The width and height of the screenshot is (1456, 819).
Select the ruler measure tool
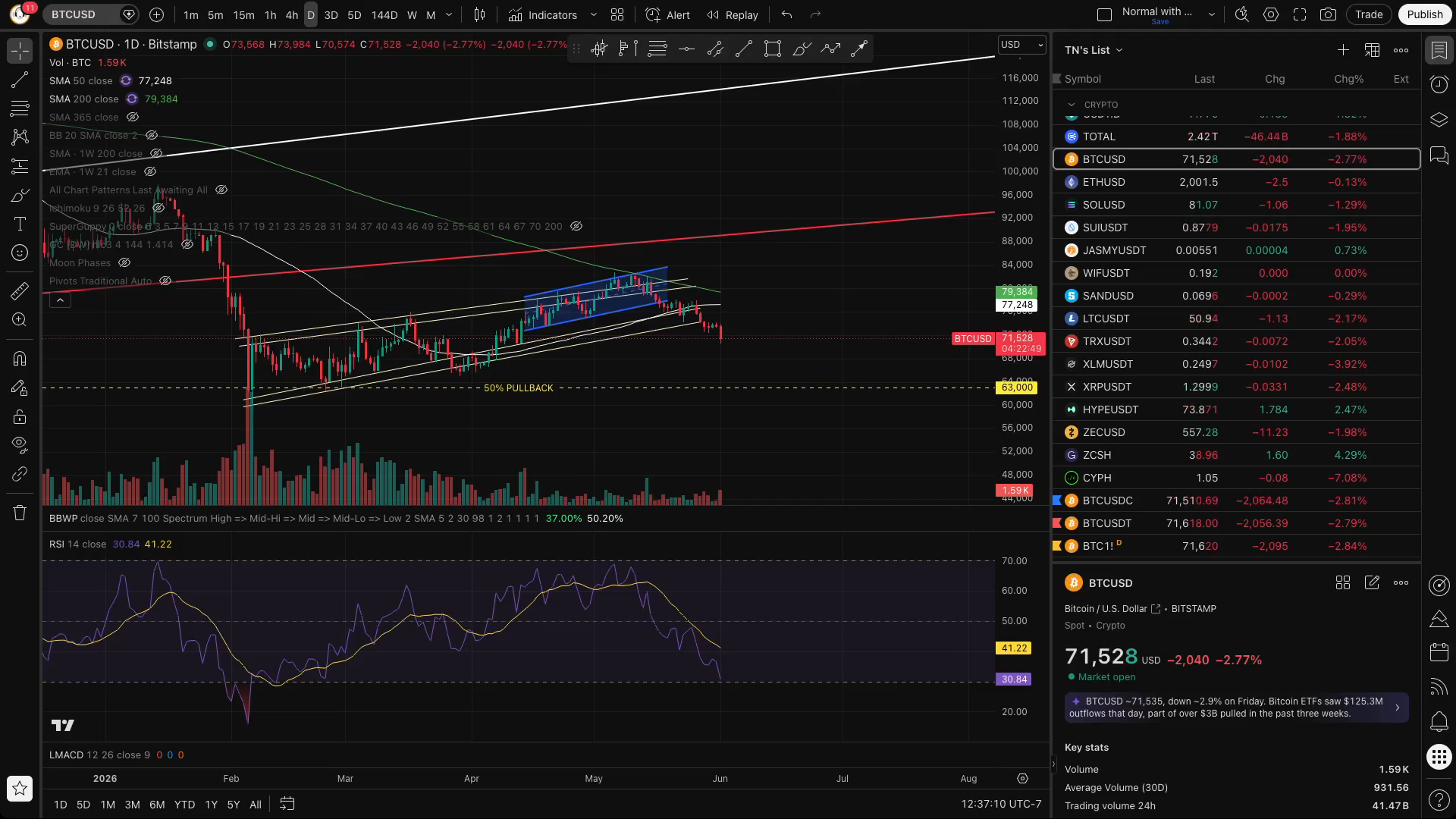[x=20, y=290]
